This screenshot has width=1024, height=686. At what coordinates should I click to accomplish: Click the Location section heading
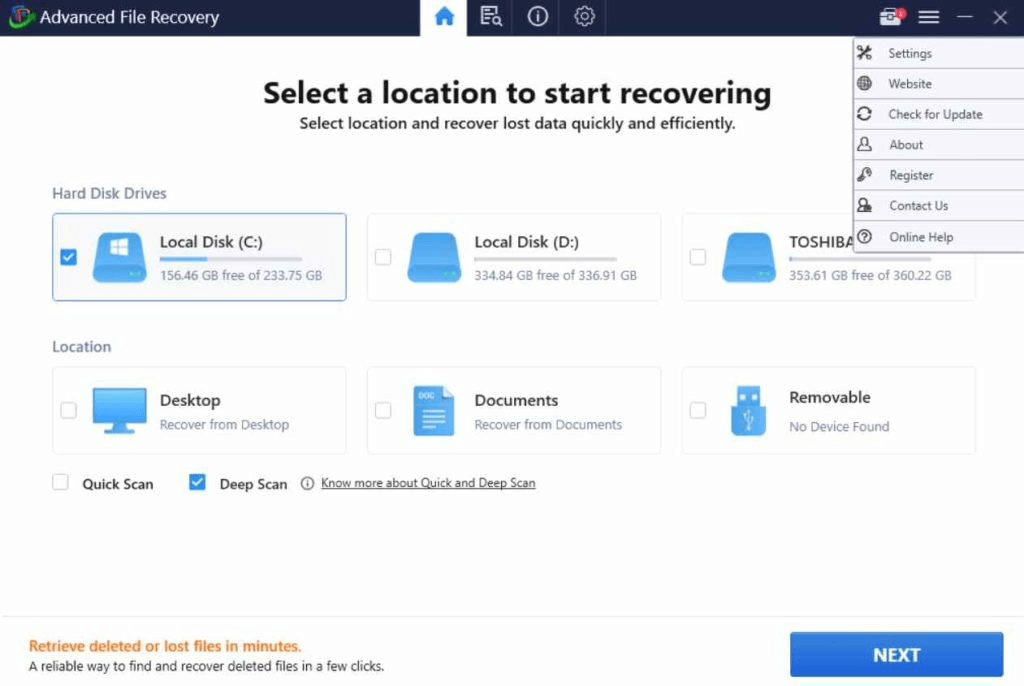coord(82,347)
